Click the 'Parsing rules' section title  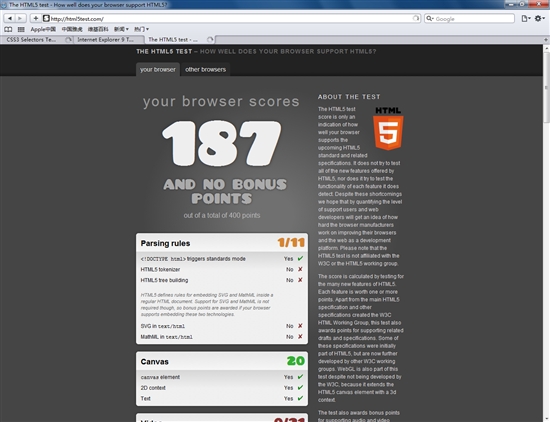point(165,243)
